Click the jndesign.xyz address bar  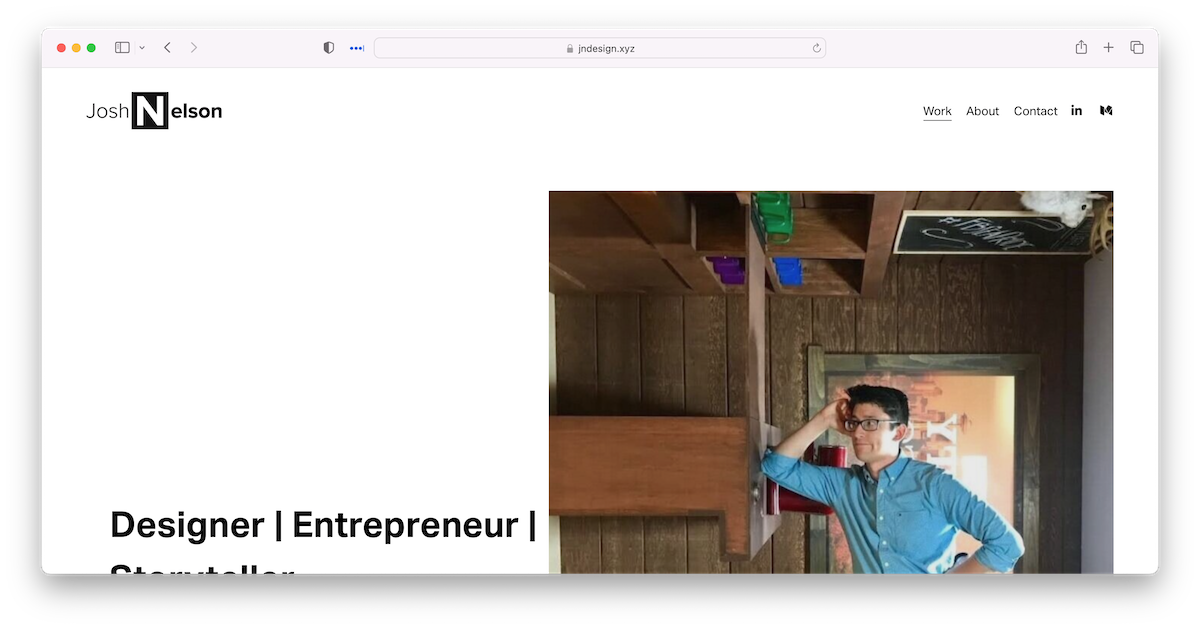pos(600,48)
